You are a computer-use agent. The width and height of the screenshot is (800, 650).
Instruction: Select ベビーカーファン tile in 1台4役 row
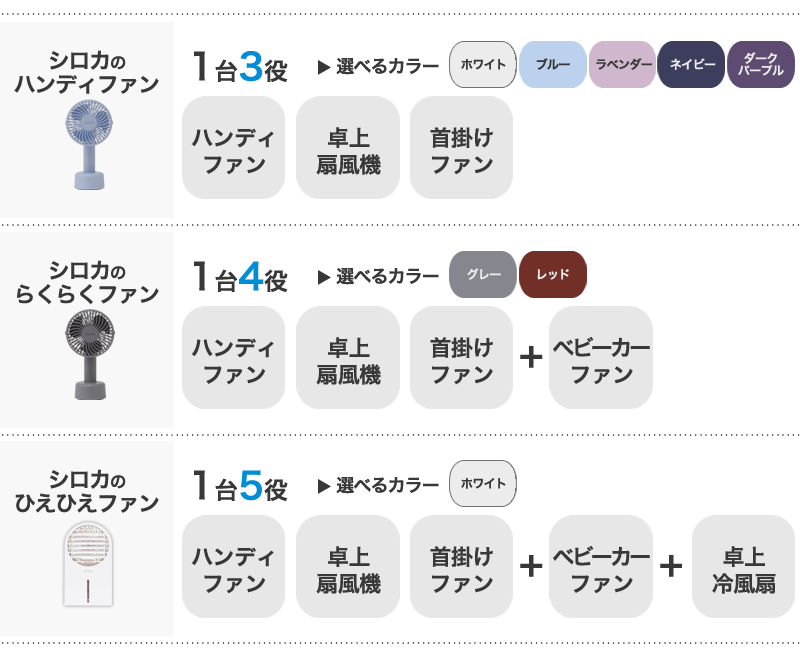pyautogui.click(x=601, y=358)
